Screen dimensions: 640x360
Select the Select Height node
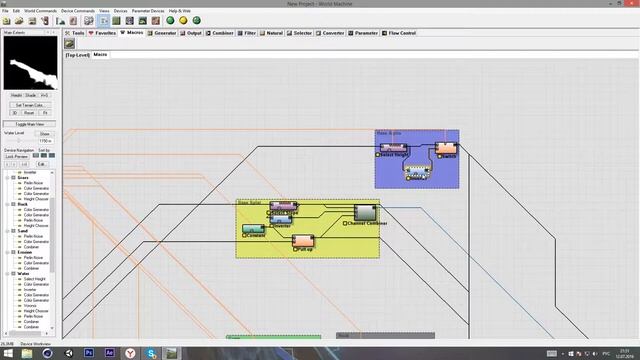393,148
